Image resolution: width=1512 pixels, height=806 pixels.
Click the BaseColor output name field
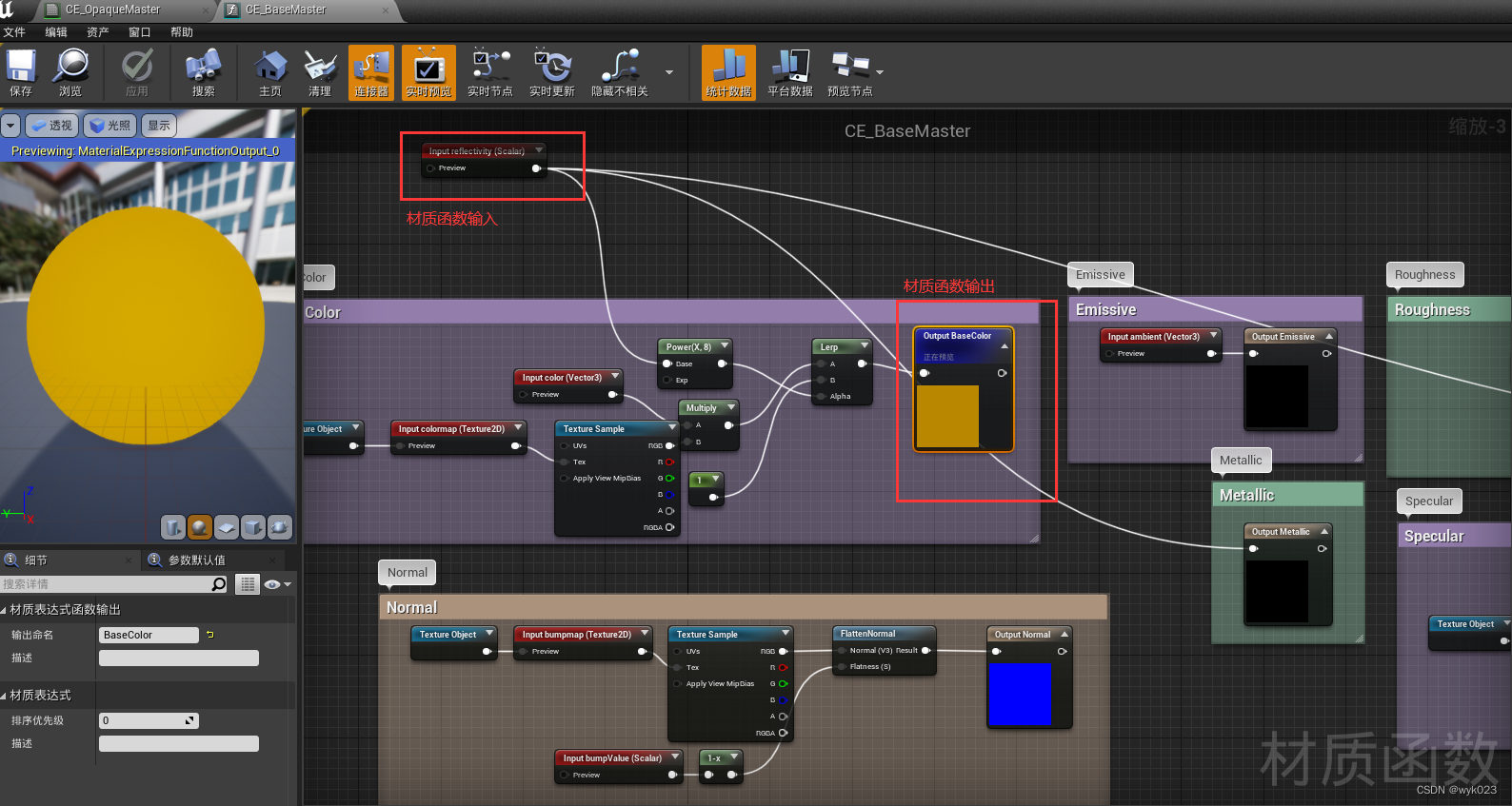[149, 635]
